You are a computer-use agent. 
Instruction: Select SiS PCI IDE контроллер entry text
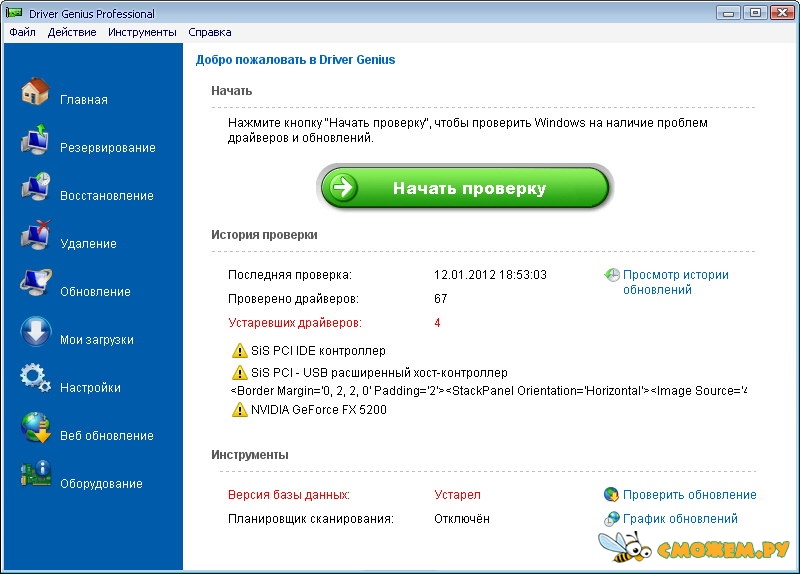pyautogui.click(x=318, y=351)
